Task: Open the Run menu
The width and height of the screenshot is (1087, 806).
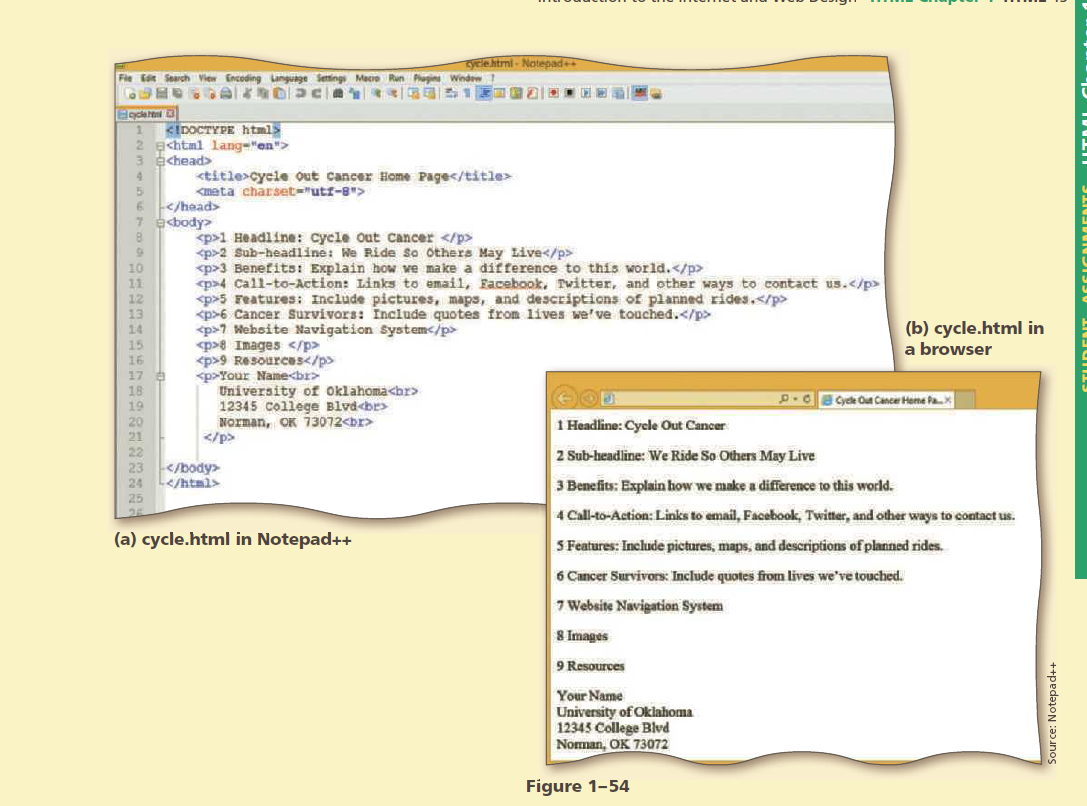Action: (x=396, y=79)
